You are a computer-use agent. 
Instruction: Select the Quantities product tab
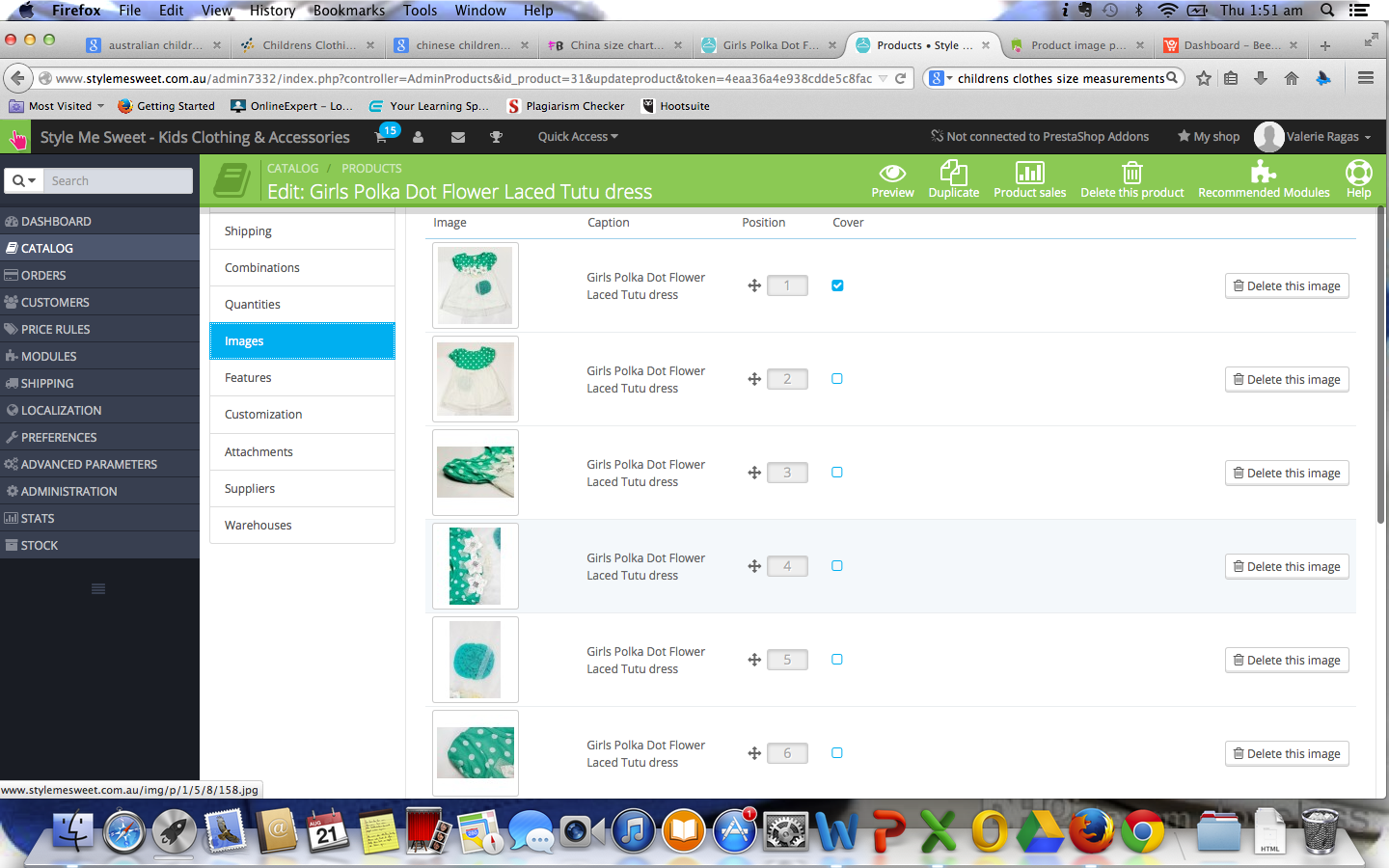(x=302, y=305)
